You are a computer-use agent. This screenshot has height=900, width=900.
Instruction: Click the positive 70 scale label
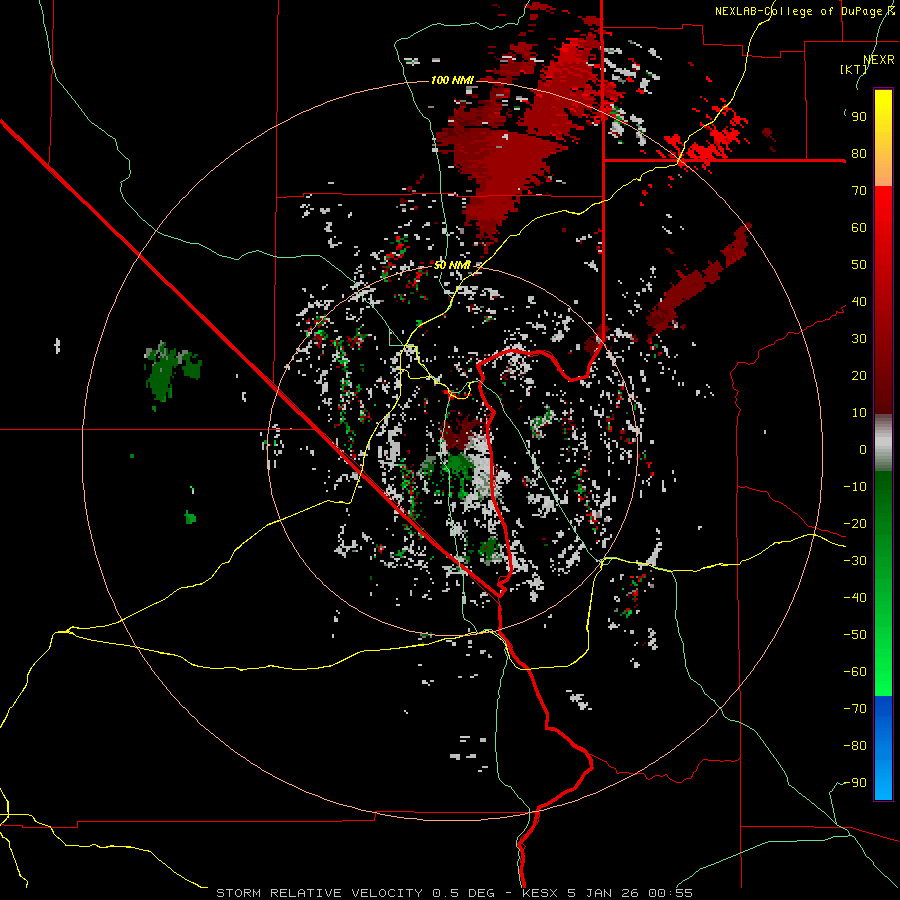[x=859, y=191]
